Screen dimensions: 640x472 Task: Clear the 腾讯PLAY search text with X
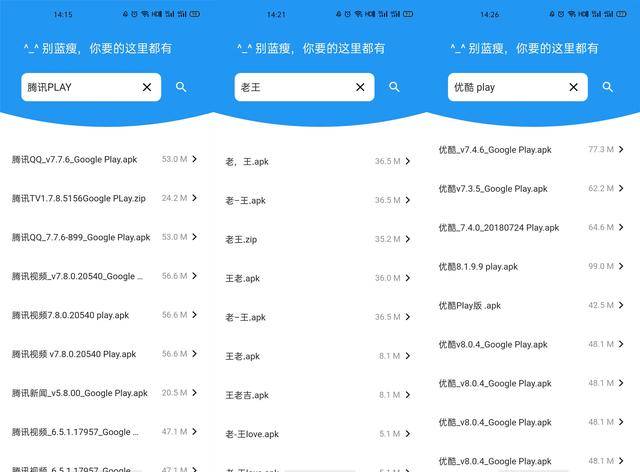coord(147,87)
